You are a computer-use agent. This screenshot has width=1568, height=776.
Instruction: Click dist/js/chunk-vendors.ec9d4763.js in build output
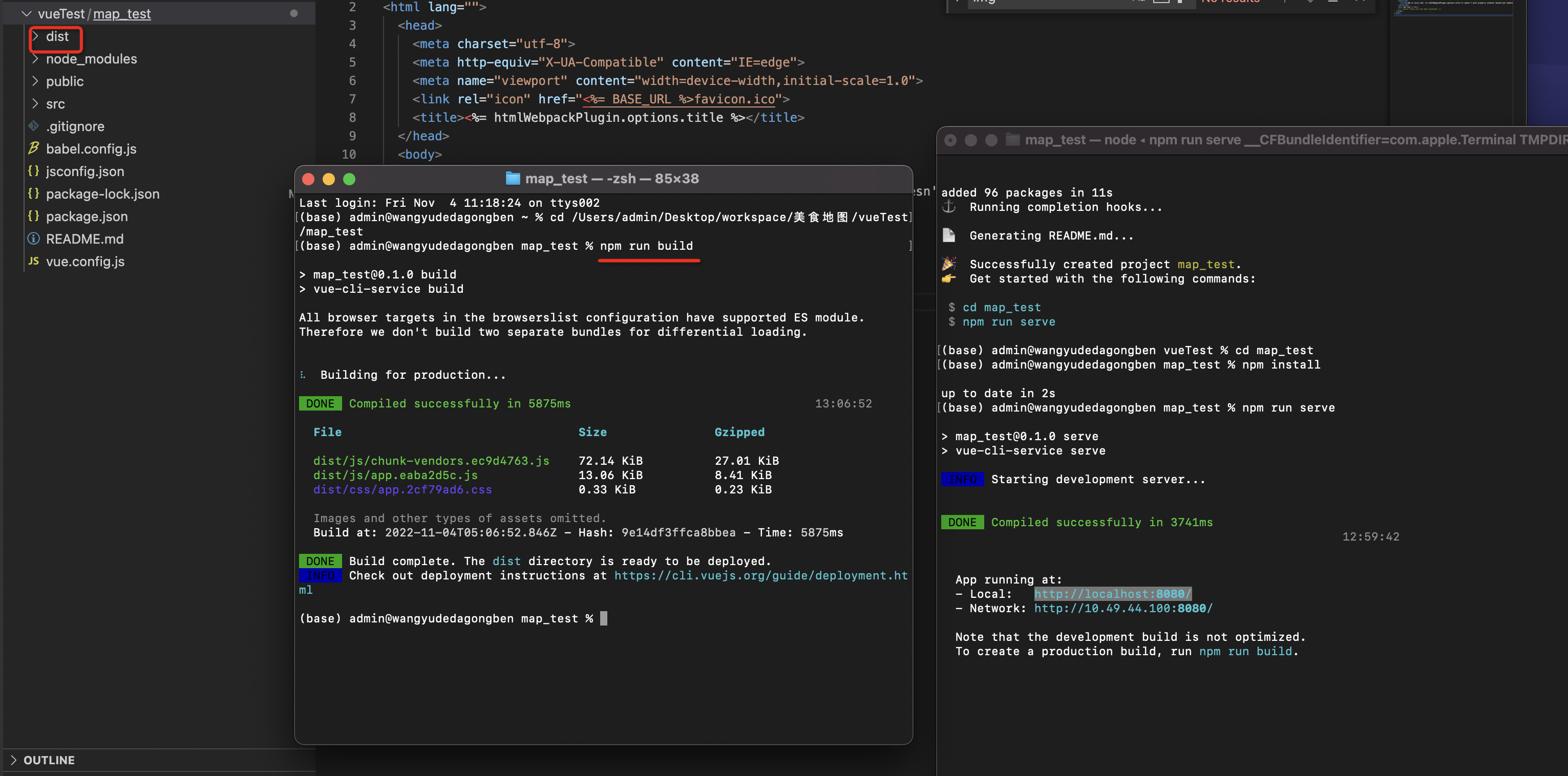click(x=431, y=461)
